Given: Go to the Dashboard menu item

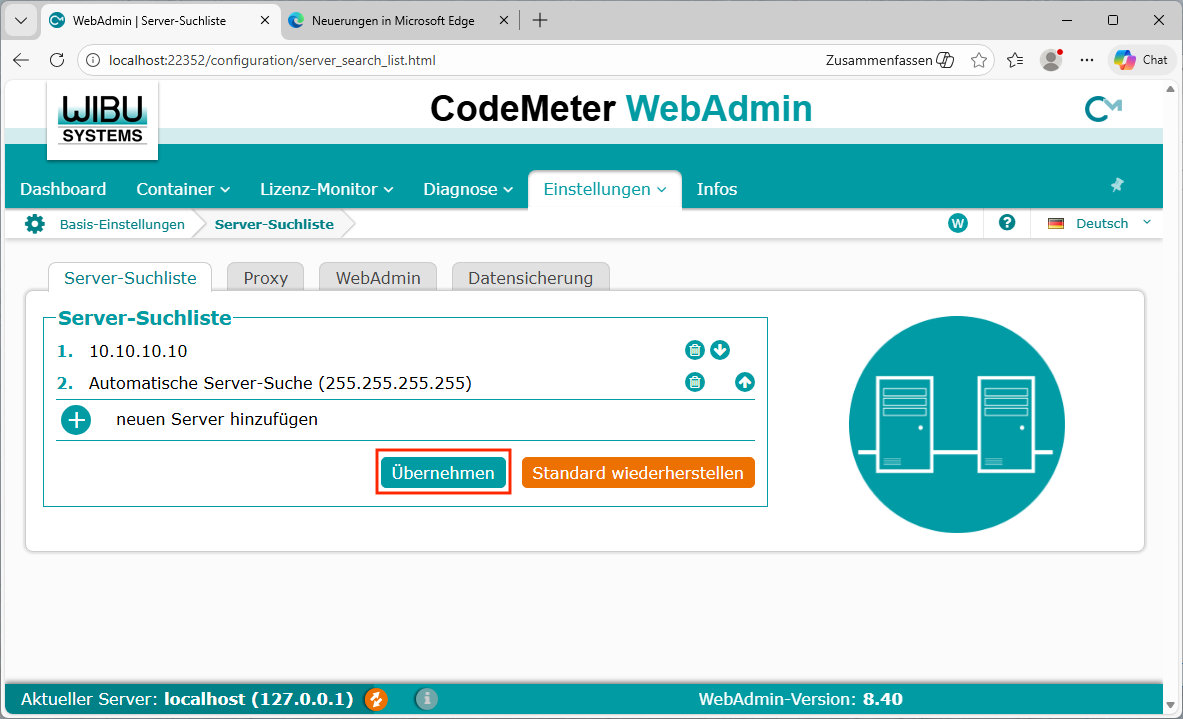Looking at the screenshot, I should click(63, 189).
